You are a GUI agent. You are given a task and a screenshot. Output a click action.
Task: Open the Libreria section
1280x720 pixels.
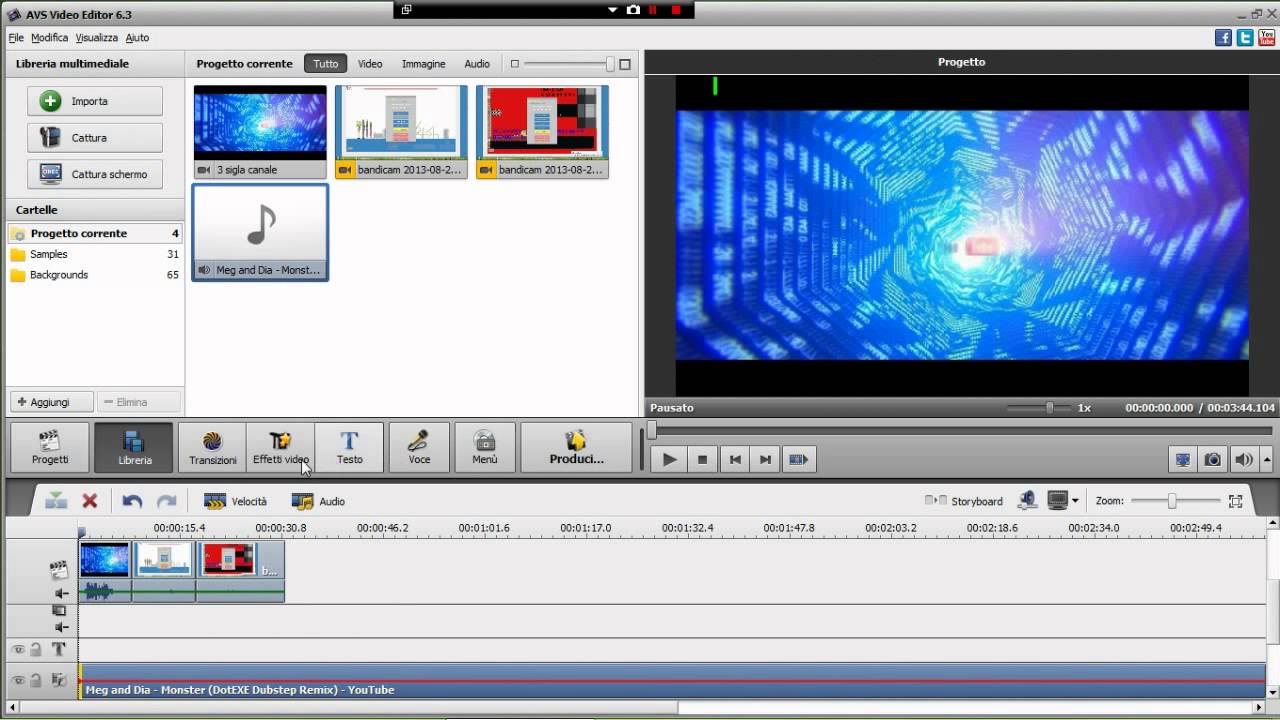point(134,447)
